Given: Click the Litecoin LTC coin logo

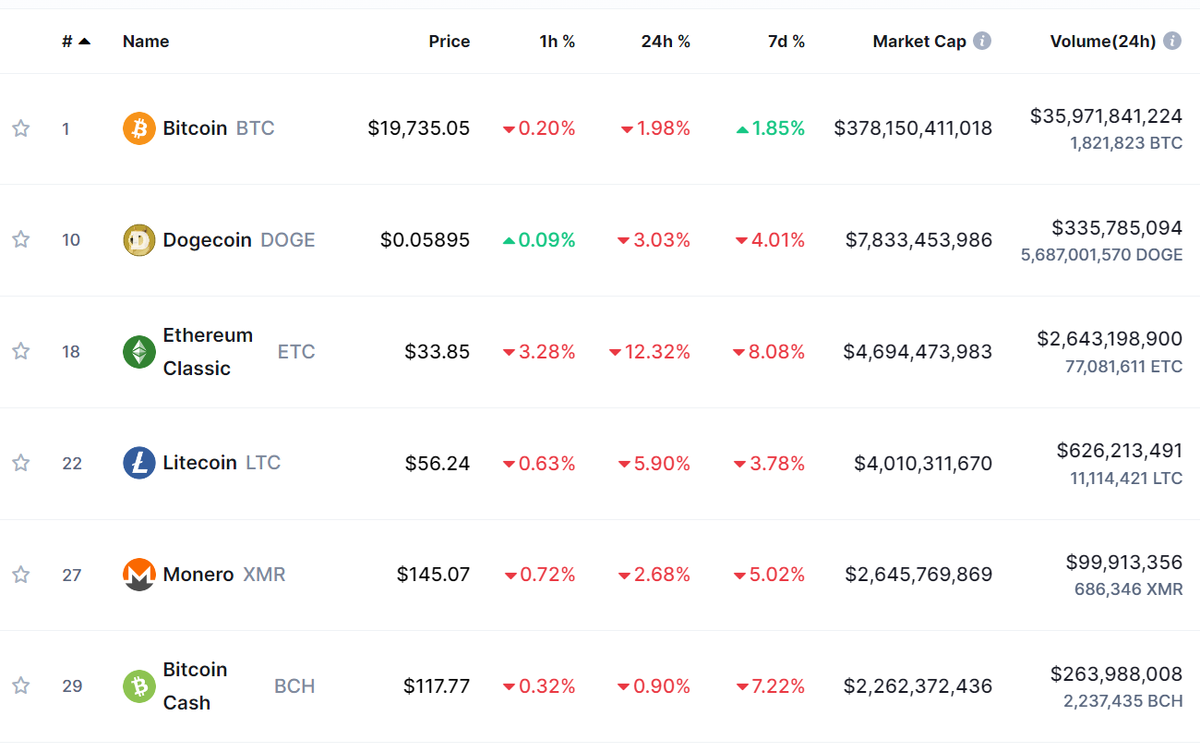Looking at the screenshot, I should tap(138, 463).
